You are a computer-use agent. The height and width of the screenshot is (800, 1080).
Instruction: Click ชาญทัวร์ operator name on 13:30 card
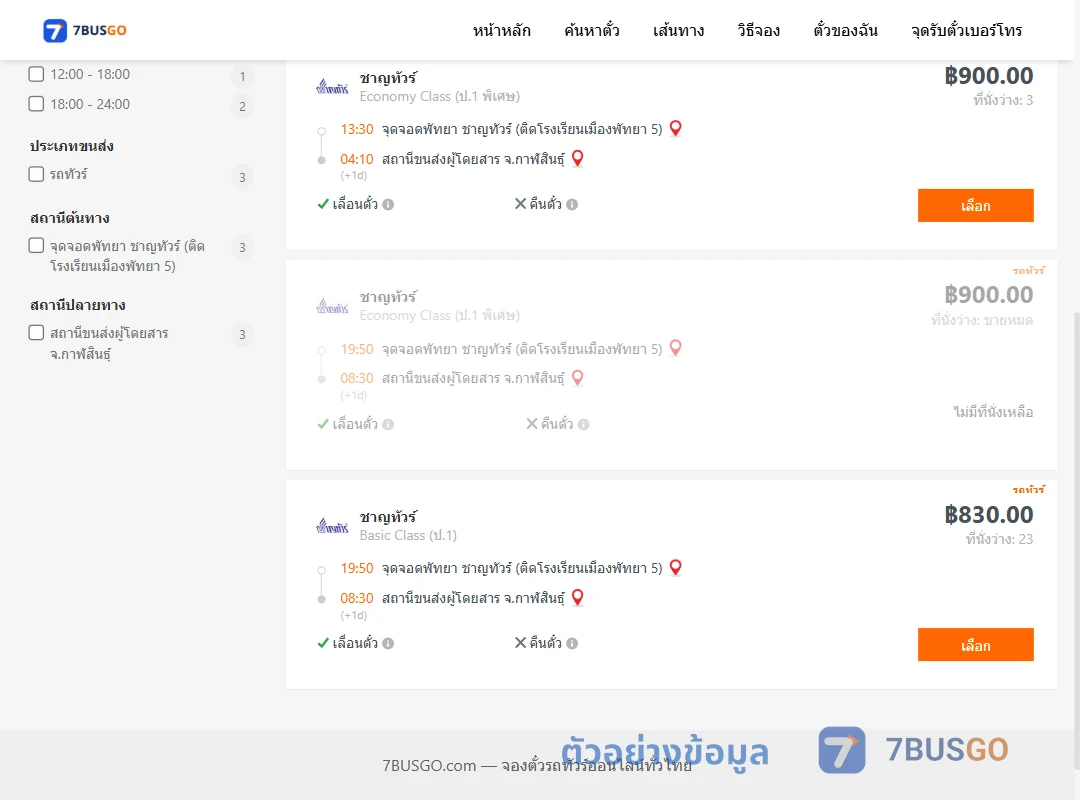pos(388,77)
